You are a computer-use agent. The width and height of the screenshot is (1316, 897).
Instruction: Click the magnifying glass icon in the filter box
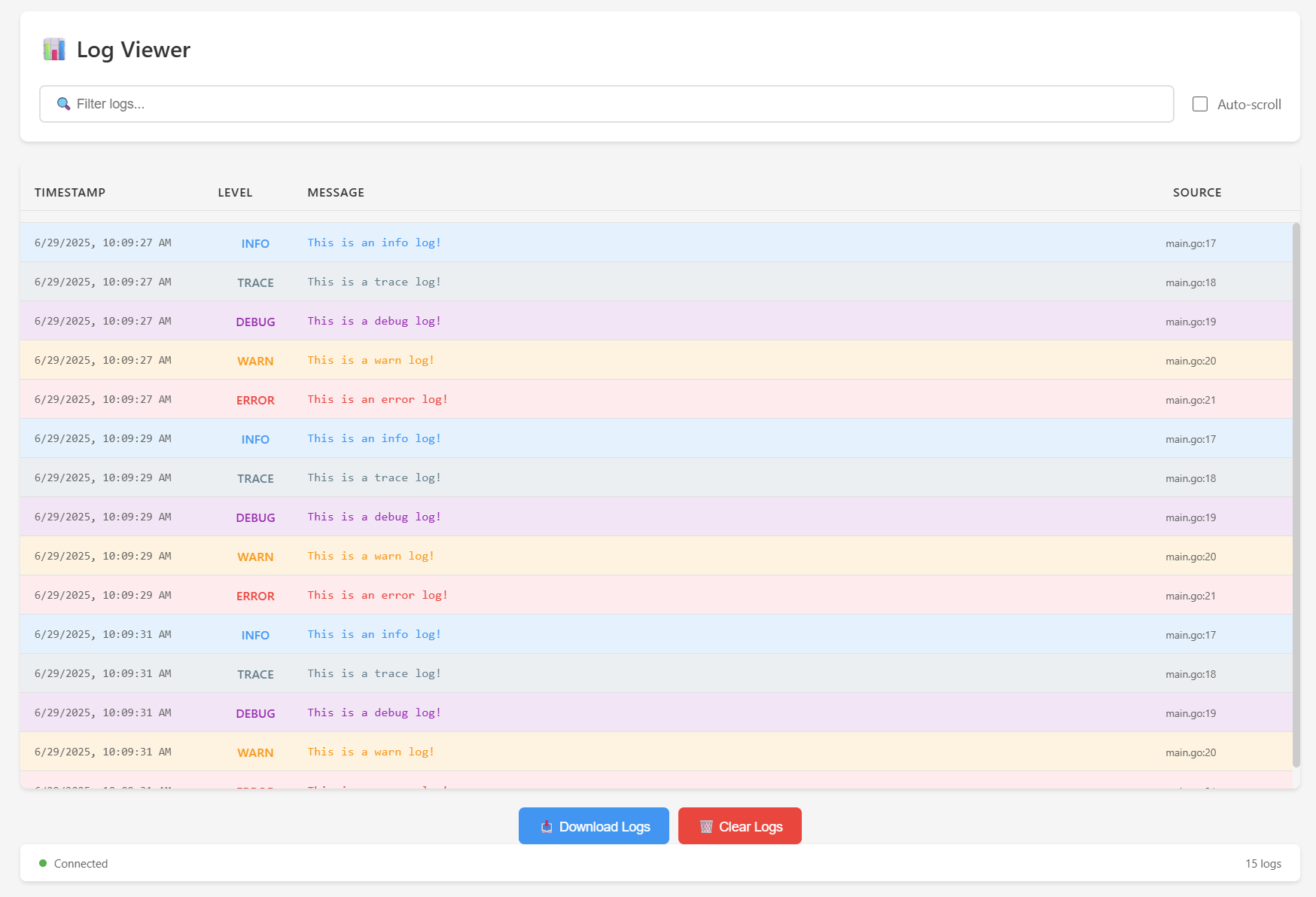[x=63, y=104]
